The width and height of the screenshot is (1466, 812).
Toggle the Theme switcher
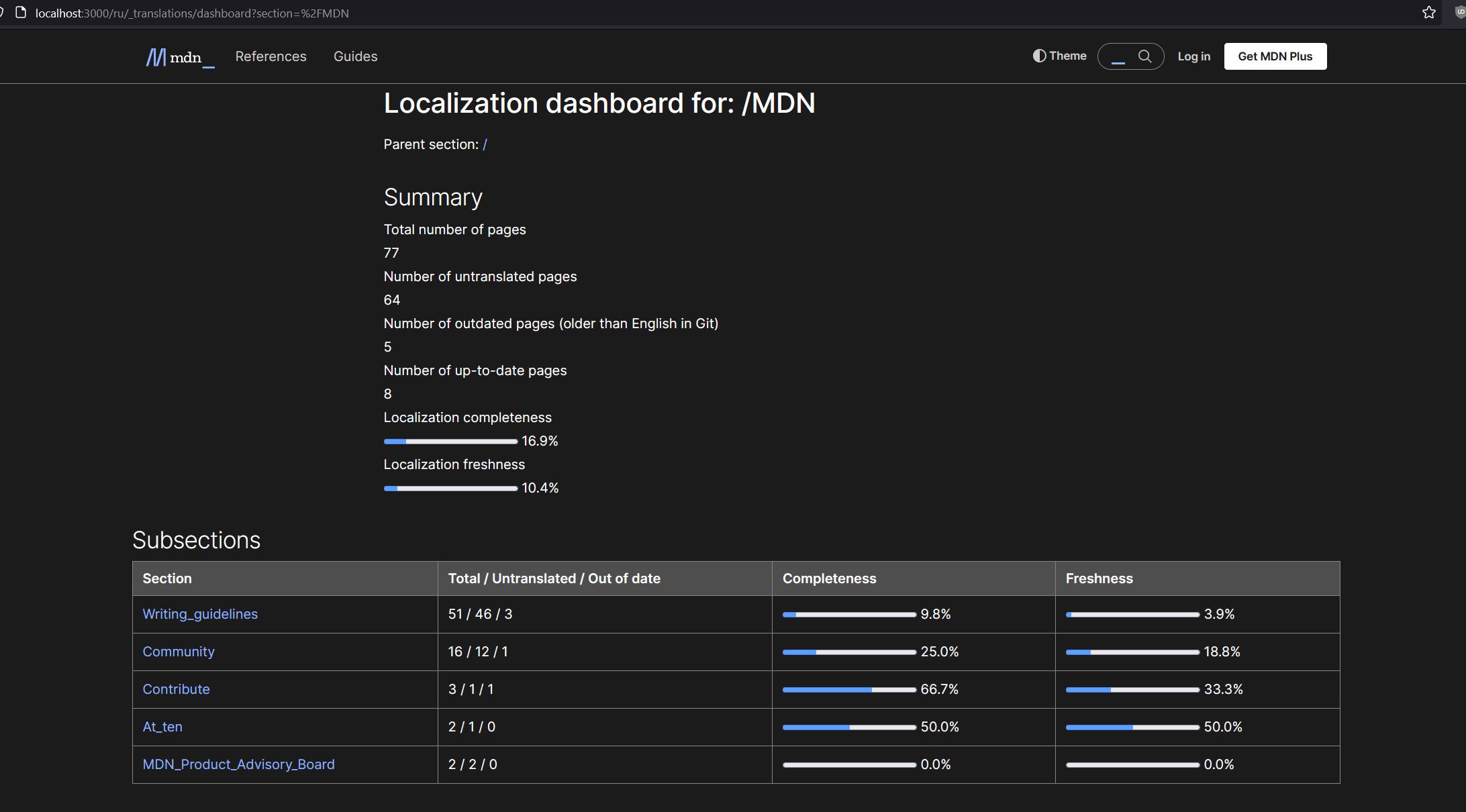click(x=1059, y=56)
